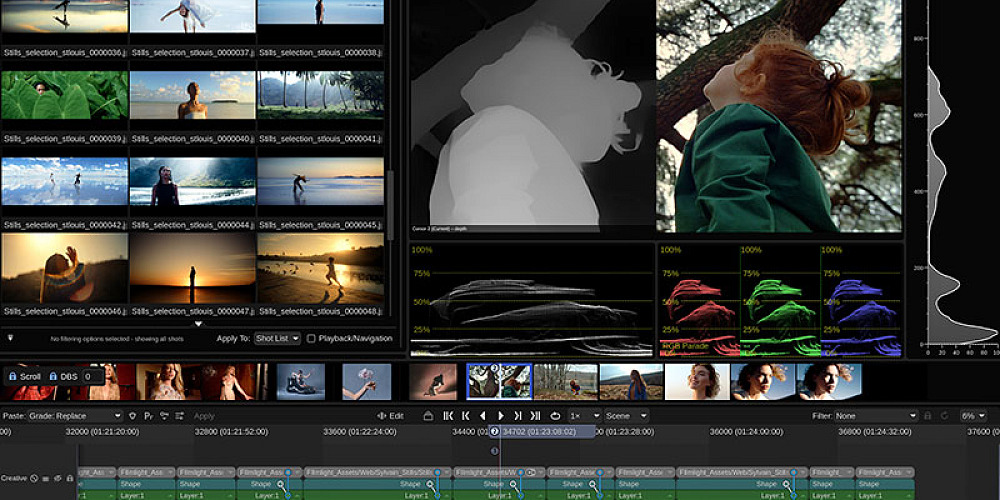Click the DBS value input field
Image resolution: width=1000 pixels, height=500 pixels.
tap(92, 376)
